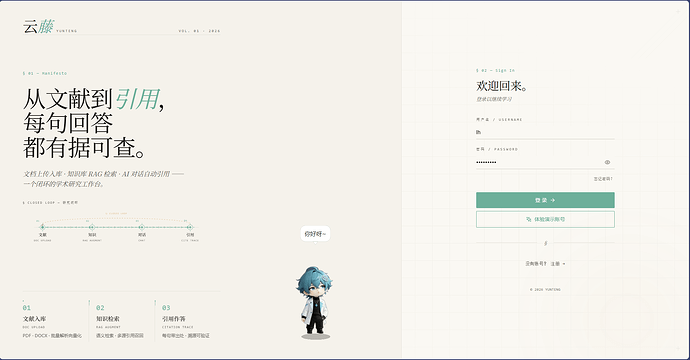The height and width of the screenshot is (360, 690).
Task: Try the demo account with 体验演示账号
Action: [x=545, y=219]
